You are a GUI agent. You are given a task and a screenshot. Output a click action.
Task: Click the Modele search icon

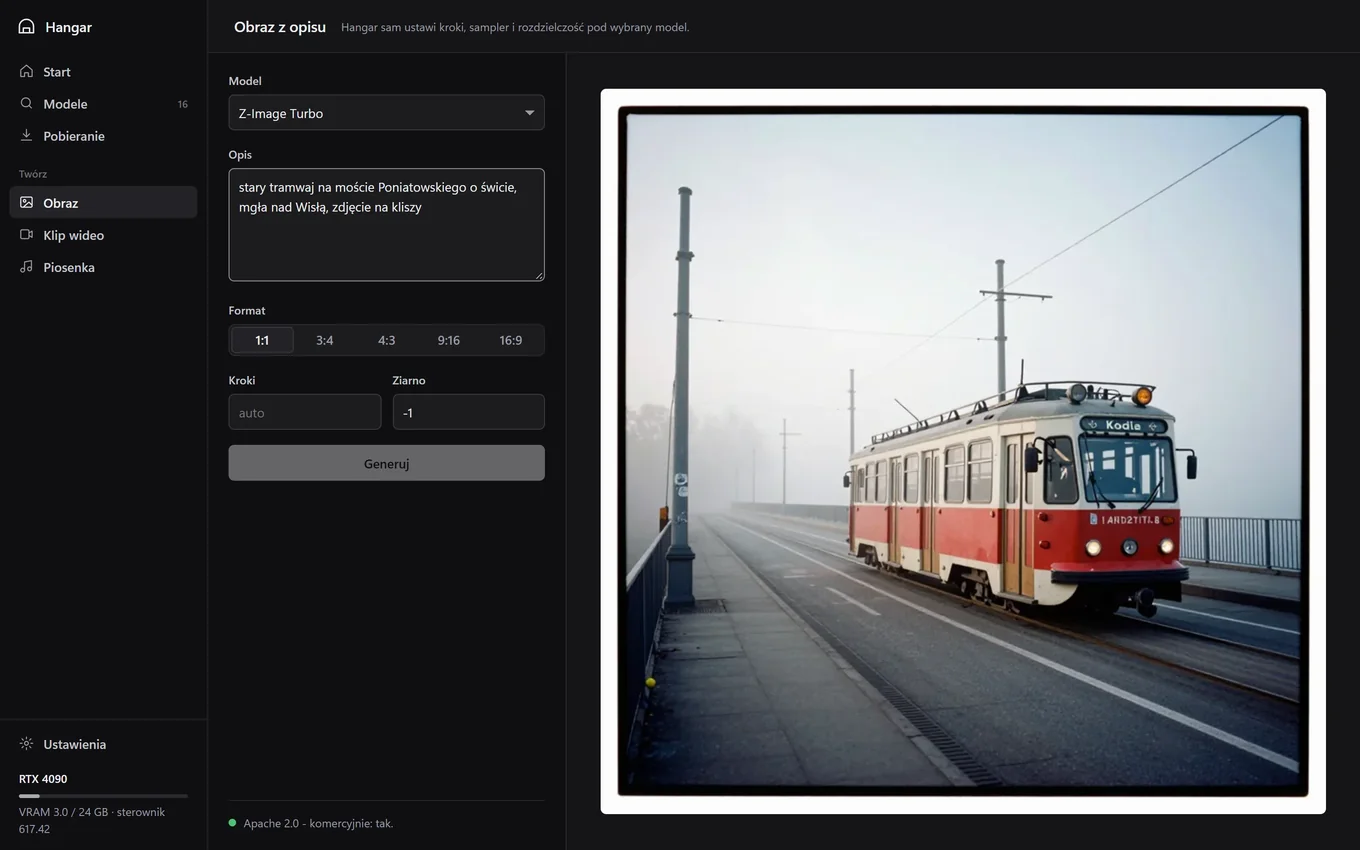(x=26, y=104)
